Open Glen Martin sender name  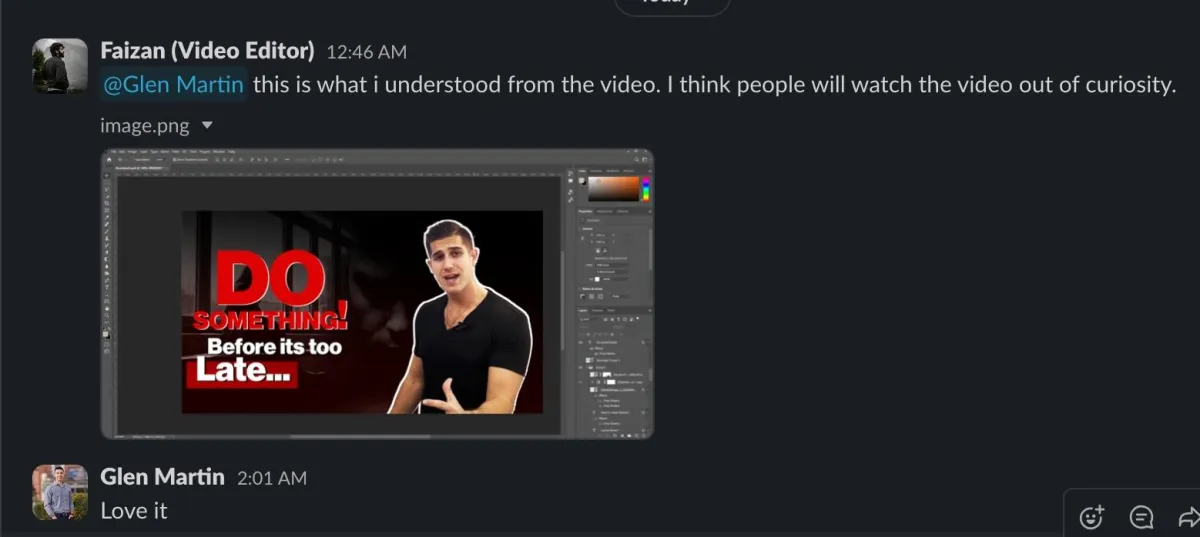click(x=163, y=477)
